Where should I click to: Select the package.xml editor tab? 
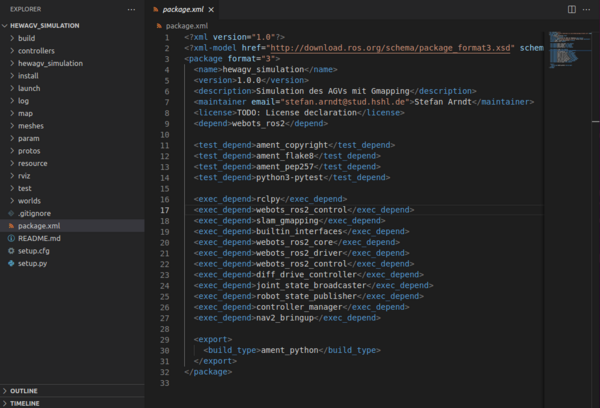(x=183, y=9)
